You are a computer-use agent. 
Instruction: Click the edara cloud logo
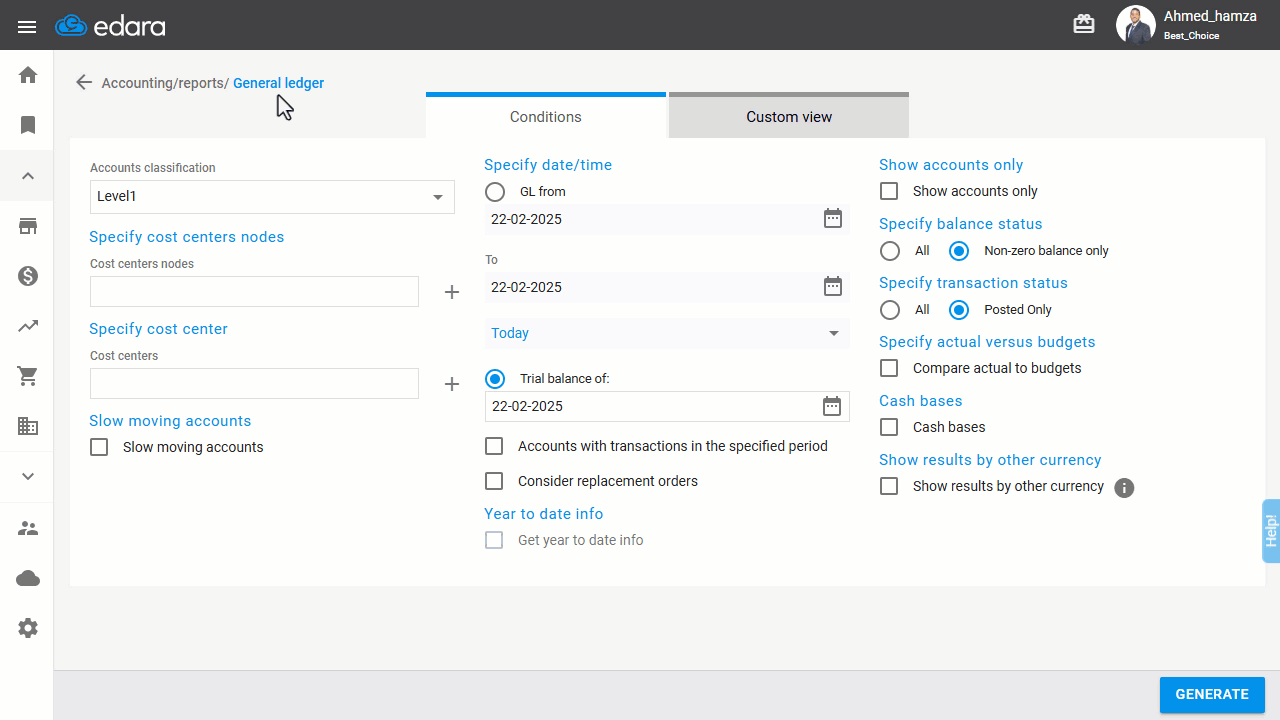click(x=110, y=26)
